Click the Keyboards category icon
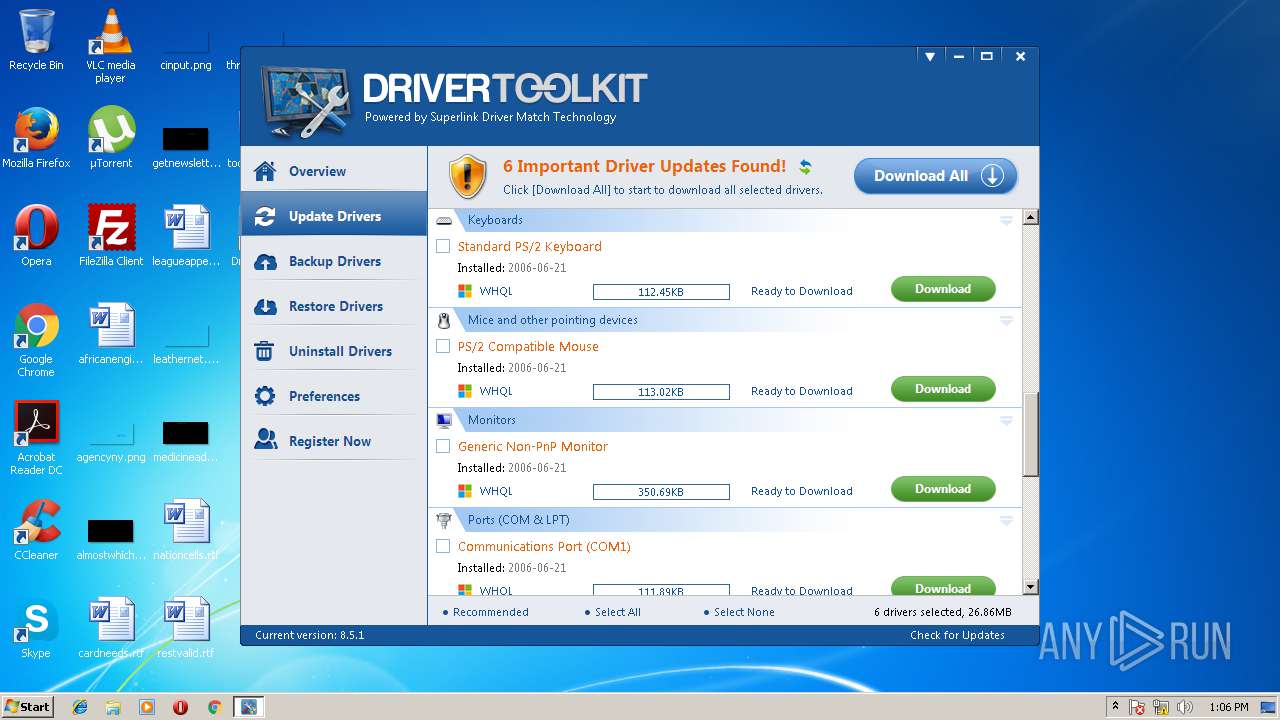The height and width of the screenshot is (720, 1280). point(445,220)
